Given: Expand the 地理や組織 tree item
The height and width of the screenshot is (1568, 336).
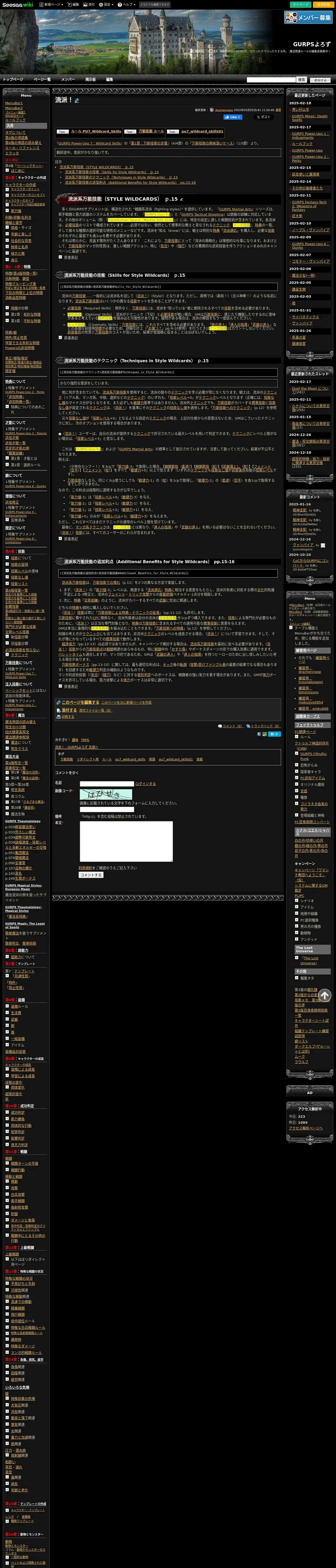Looking at the screenshot, I should coord(297,913).
